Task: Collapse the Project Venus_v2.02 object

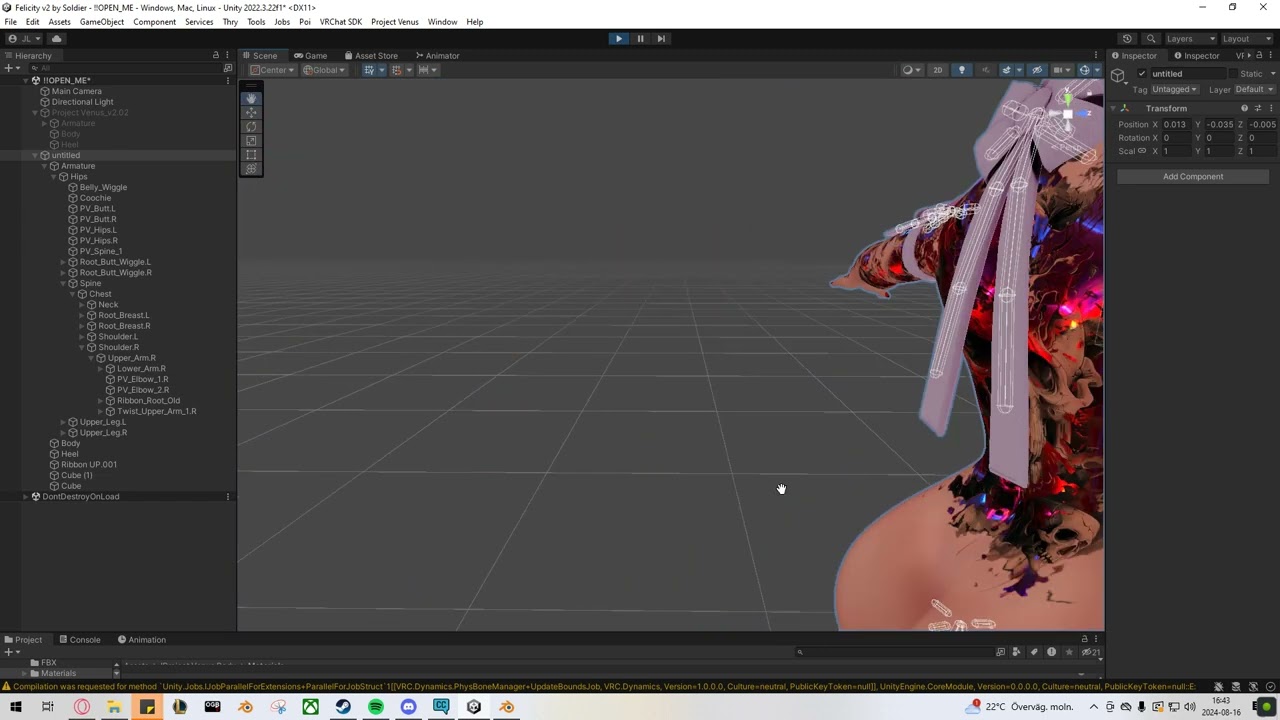Action: coord(35,112)
